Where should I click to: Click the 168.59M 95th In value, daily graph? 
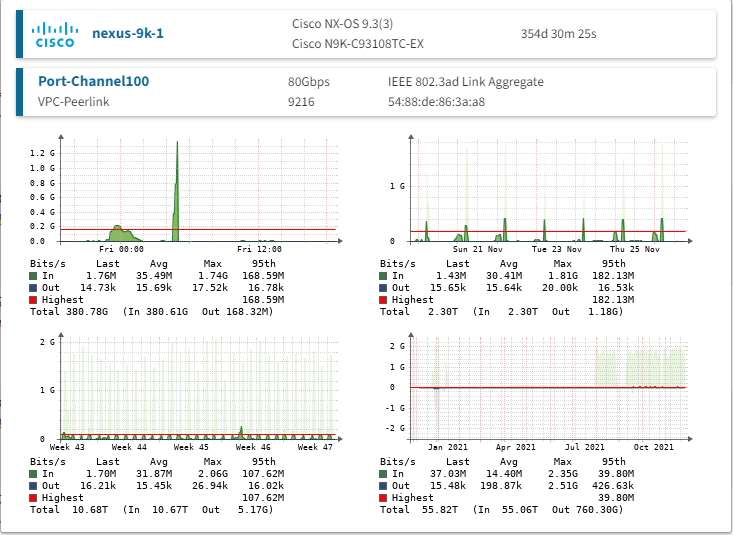pyautogui.click(x=263, y=276)
